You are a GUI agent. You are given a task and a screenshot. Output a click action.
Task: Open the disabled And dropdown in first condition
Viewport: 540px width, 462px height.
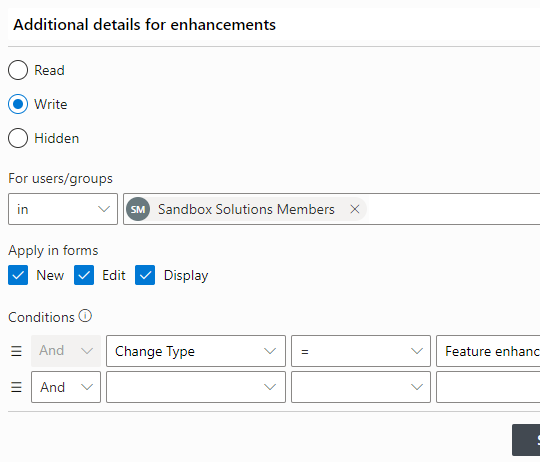(x=66, y=351)
